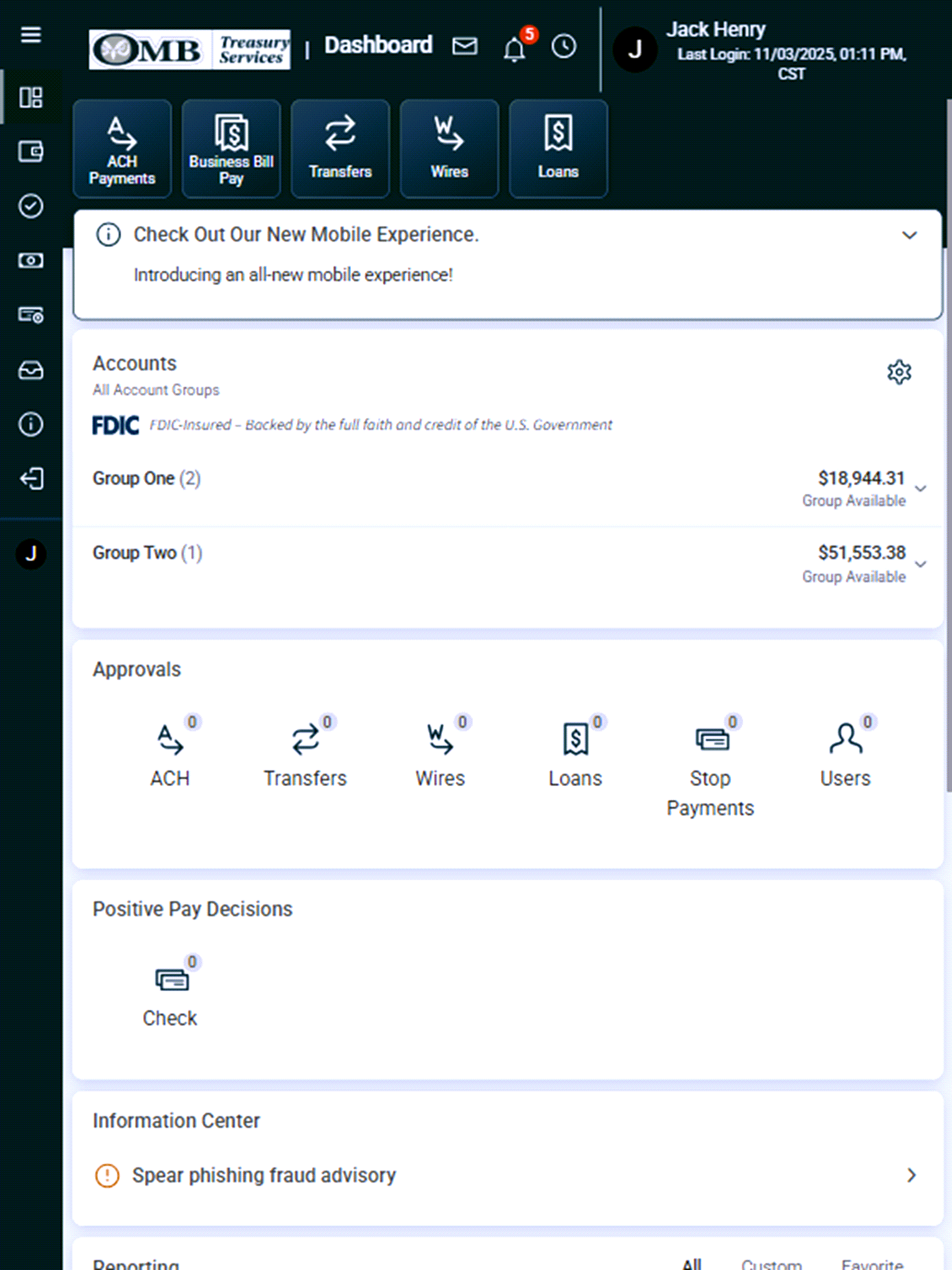Viewport: 952px width, 1270px height.
Task: Expand Group One accounts
Action: pyautogui.click(x=921, y=489)
